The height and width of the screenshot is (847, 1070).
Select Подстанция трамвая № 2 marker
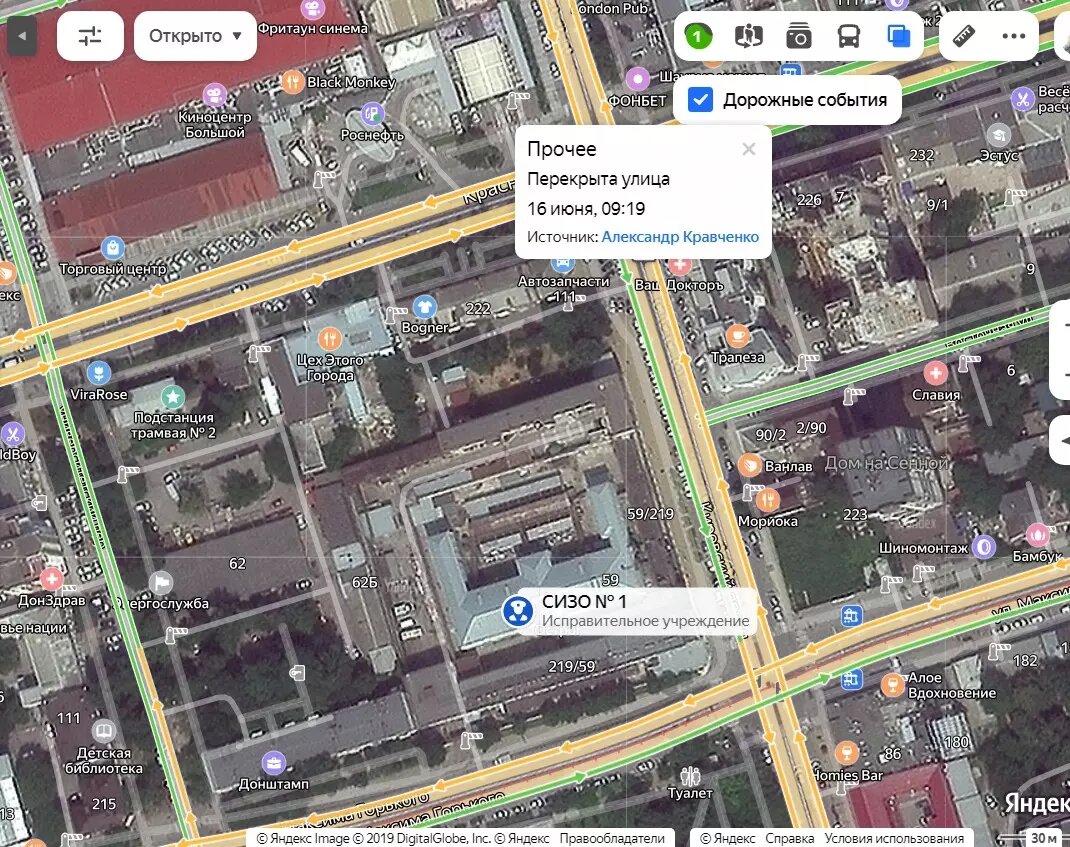point(173,396)
